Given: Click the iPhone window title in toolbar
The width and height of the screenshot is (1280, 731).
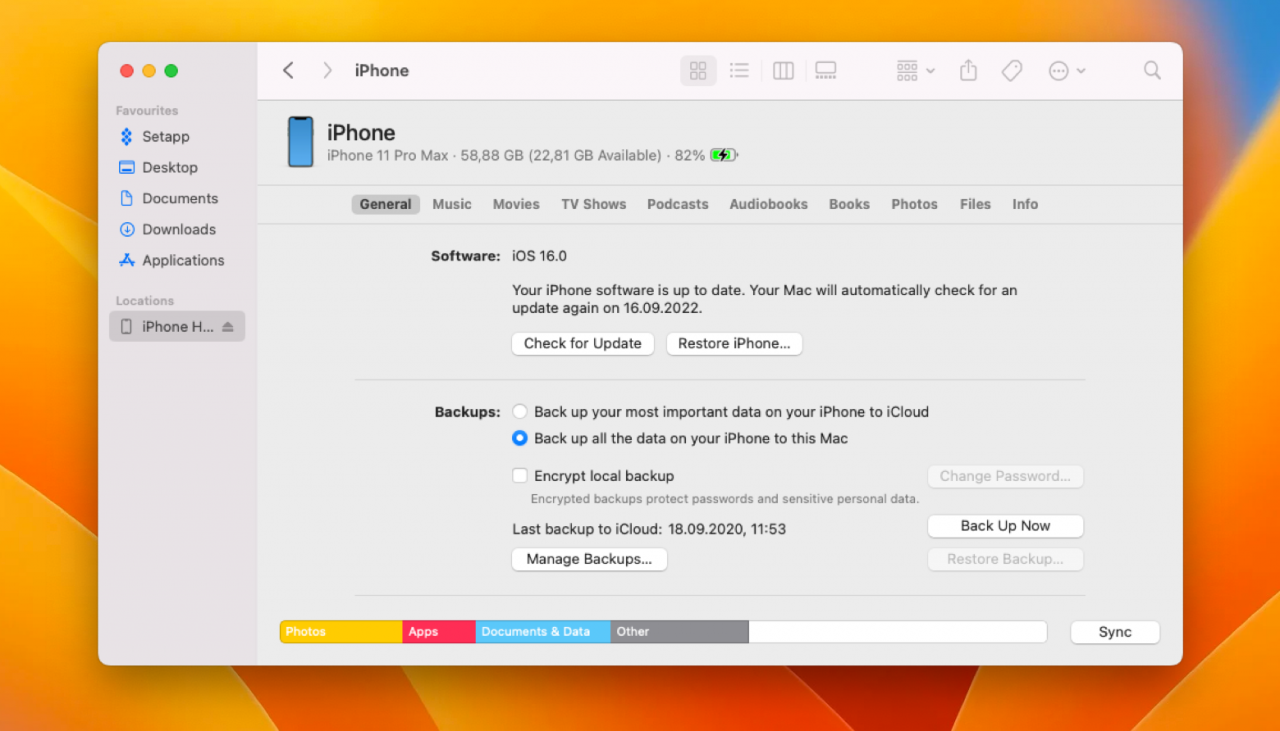Looking at the screenshot, I should point(382,70).
